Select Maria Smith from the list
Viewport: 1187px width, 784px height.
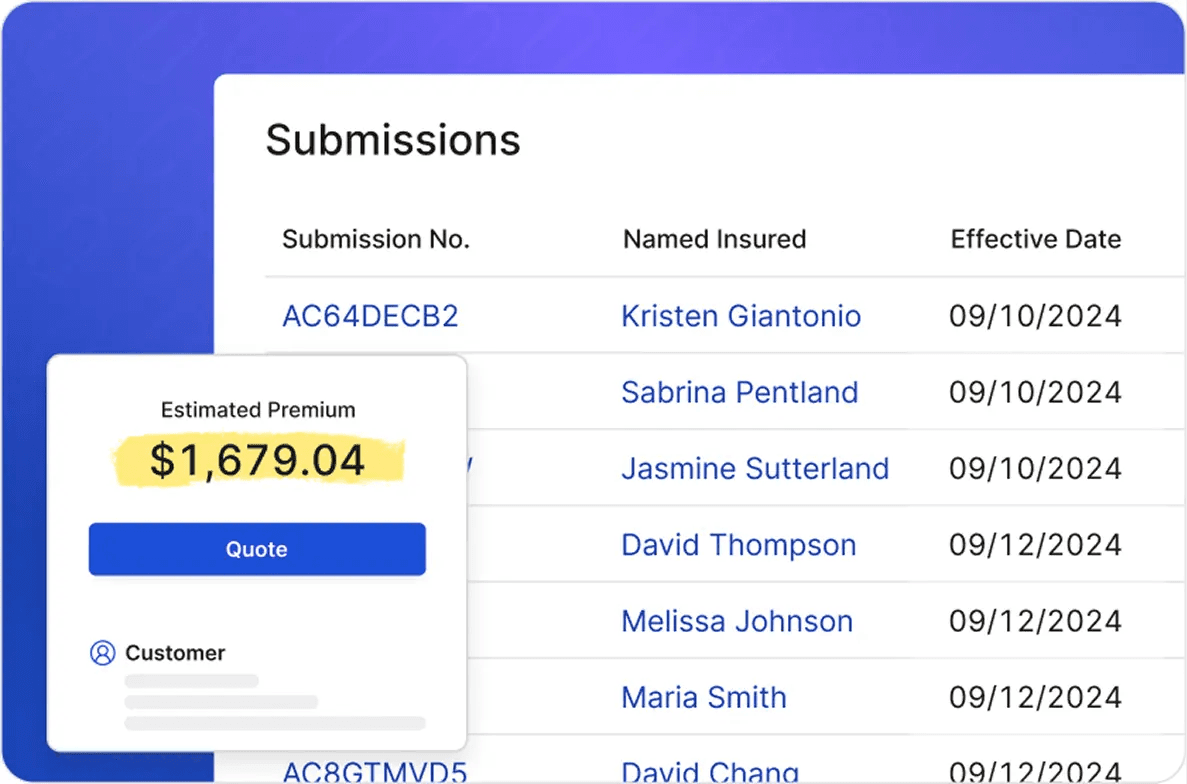(703, 697)
